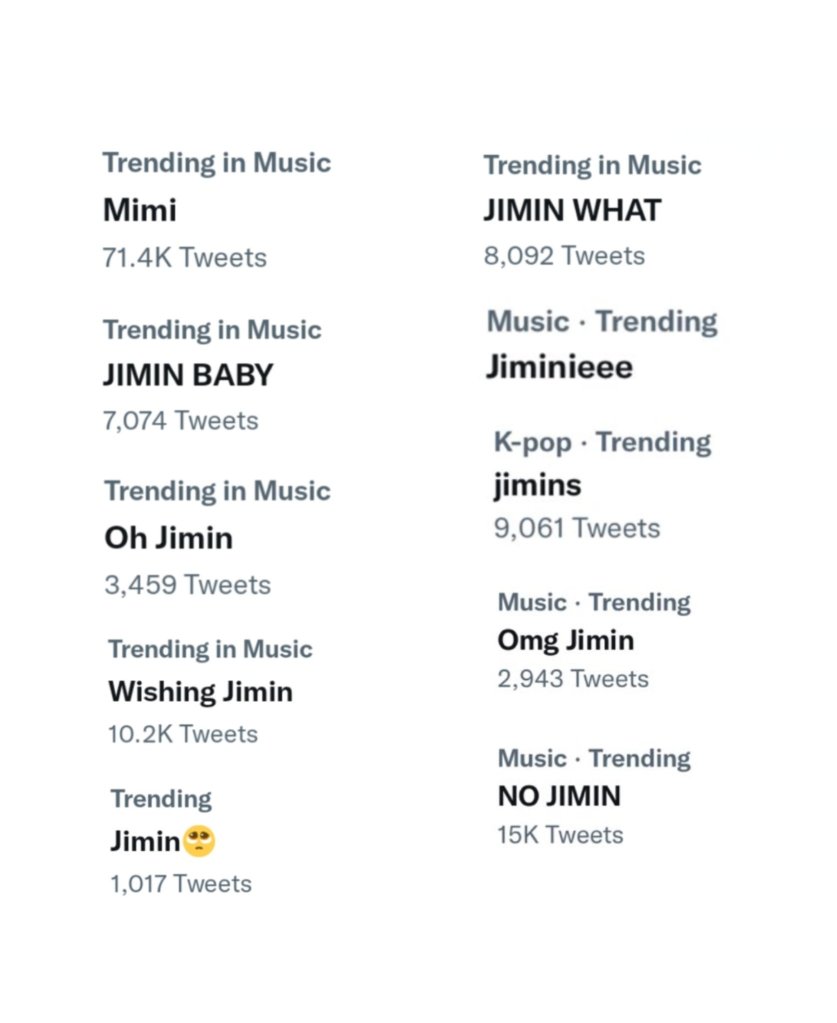This screenshot has width=837, height=1023.
Task: Click the 8,092 Tweets count
Action: [564, 256]
